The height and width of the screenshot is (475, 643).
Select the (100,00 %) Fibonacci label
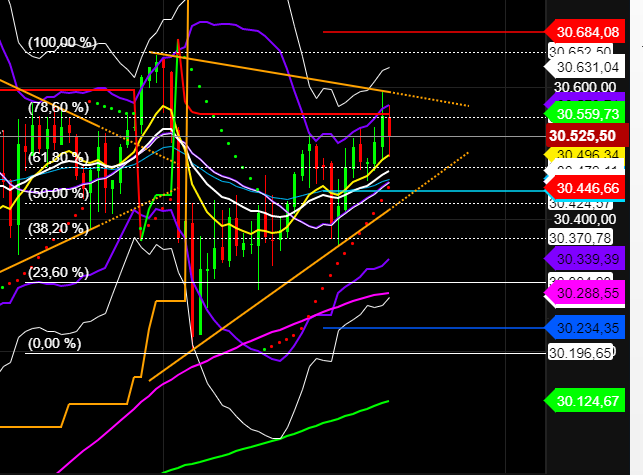(62, 42)
